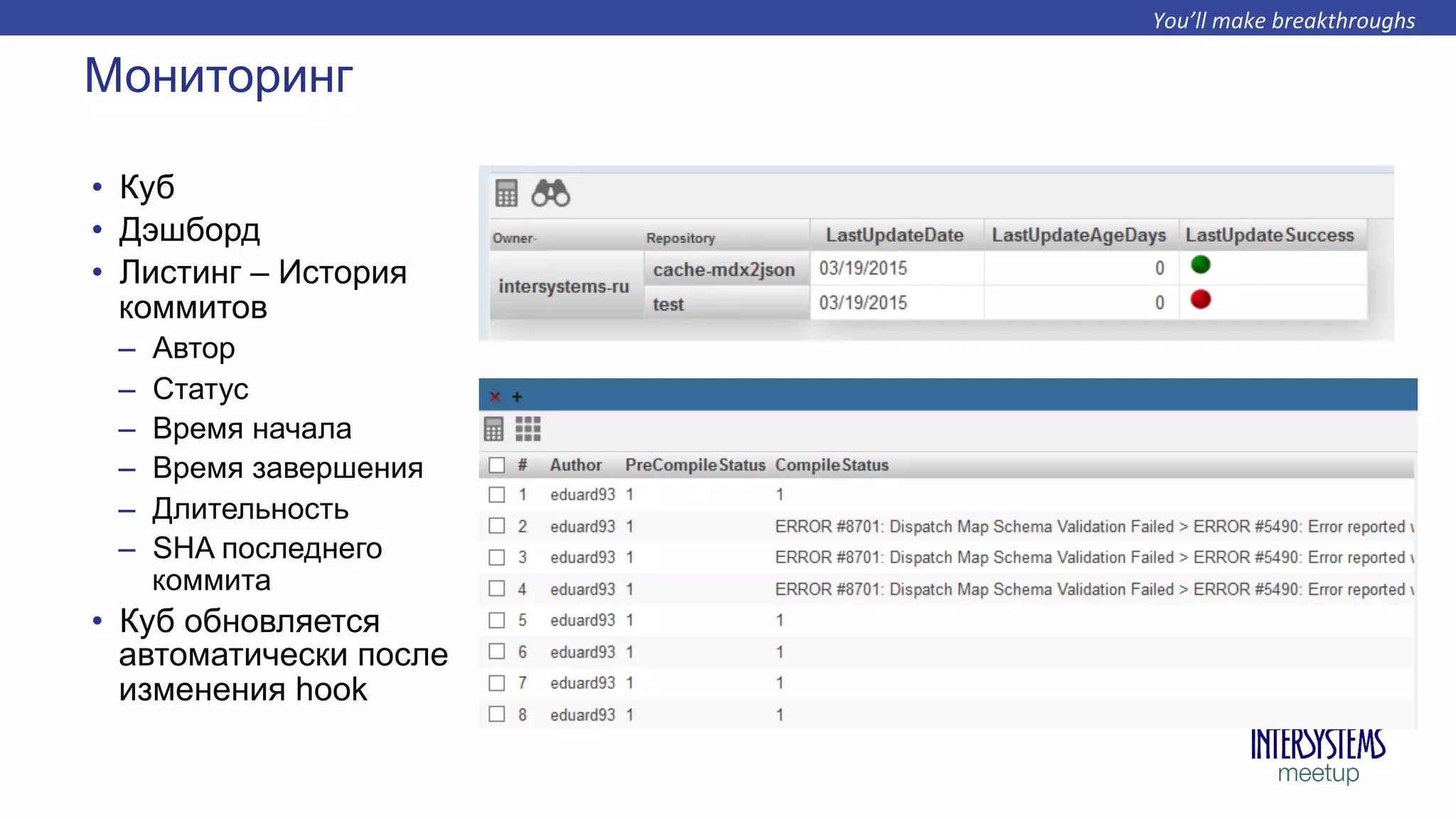Viewport: 1456px width, 819px height.
Task: Click the calculator icon in the upper pivot toolbar
Action: click(x=506, y=193)
